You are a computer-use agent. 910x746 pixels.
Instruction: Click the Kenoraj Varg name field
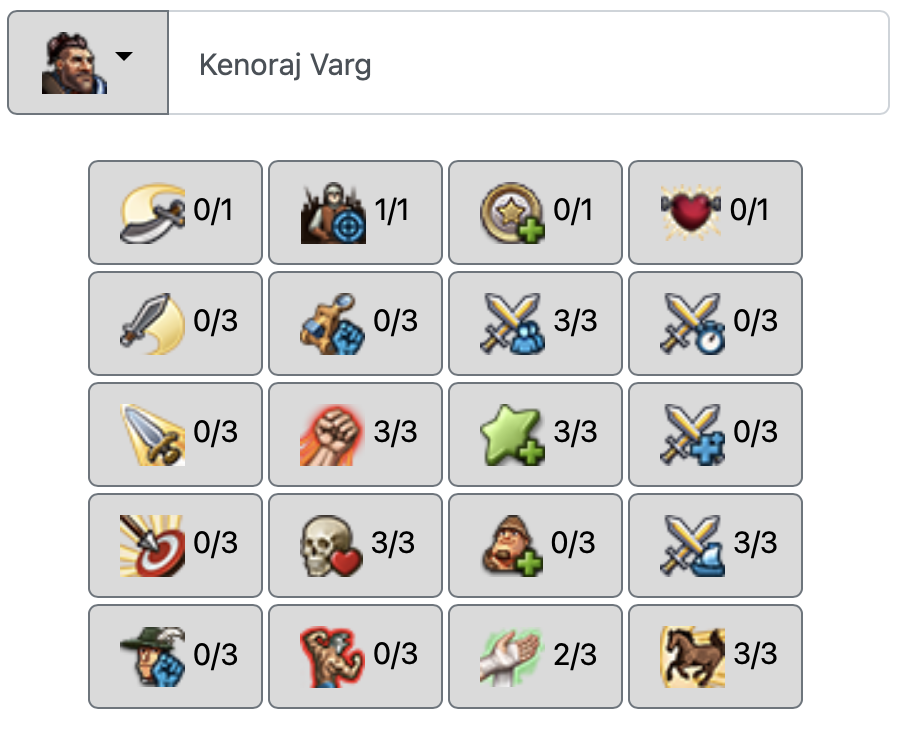click(528, 64)
